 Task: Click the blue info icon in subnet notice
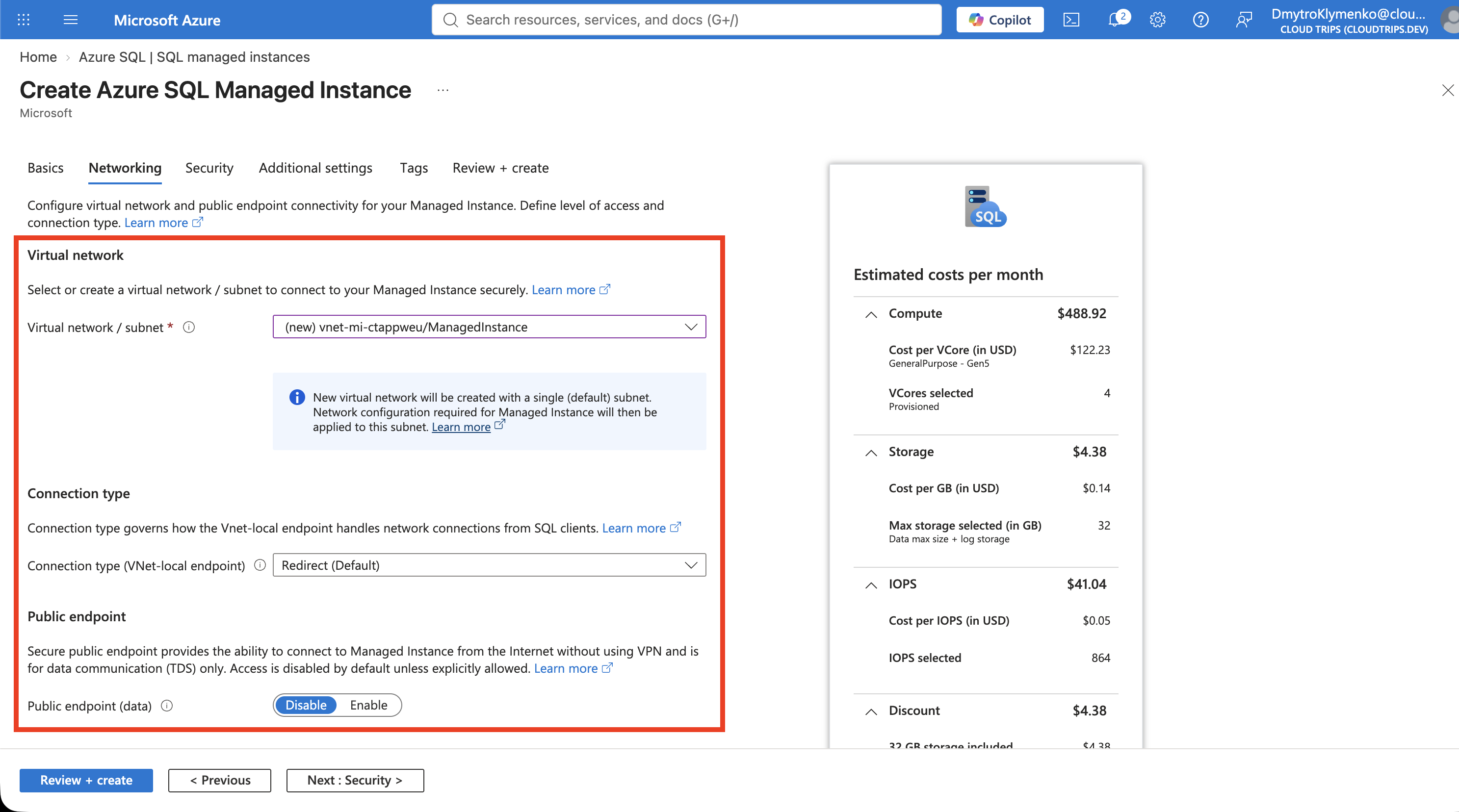(297, 397)
